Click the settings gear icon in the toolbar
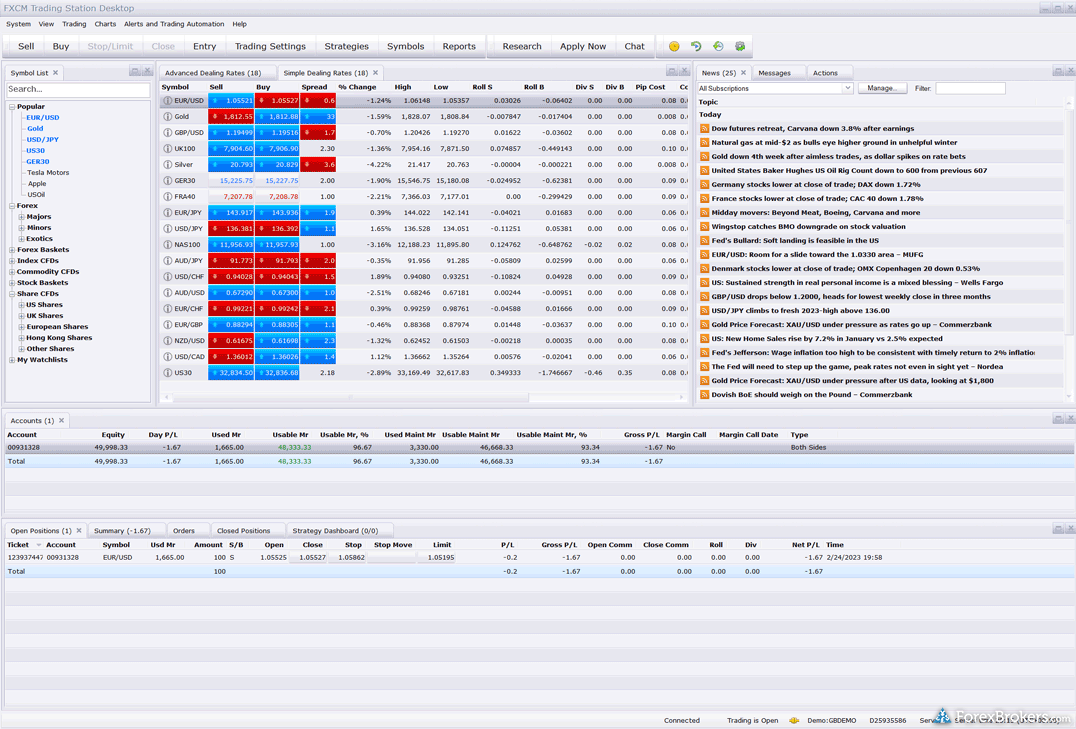 pos(740,46)
